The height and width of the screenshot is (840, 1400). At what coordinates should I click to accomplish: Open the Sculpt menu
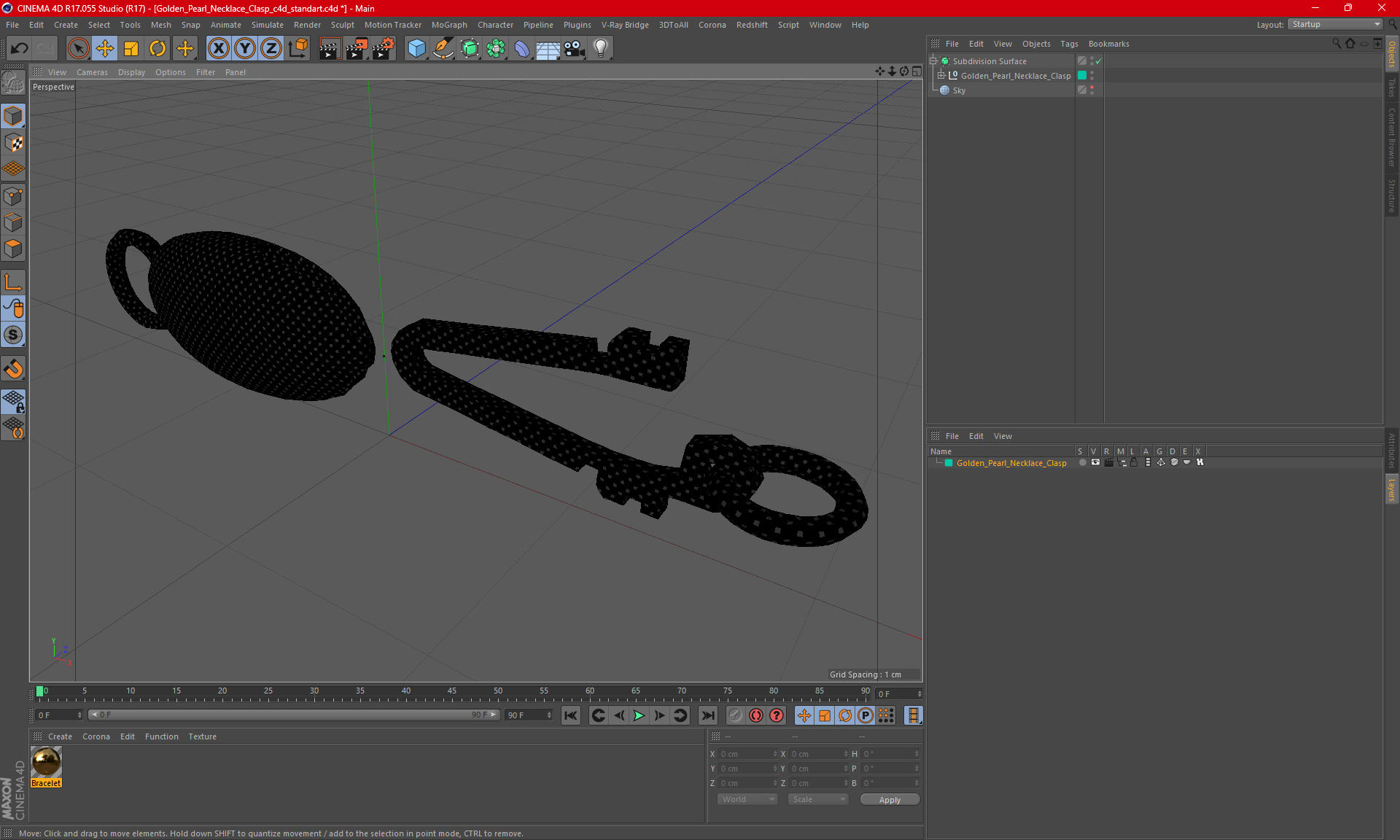pos(342,25)
